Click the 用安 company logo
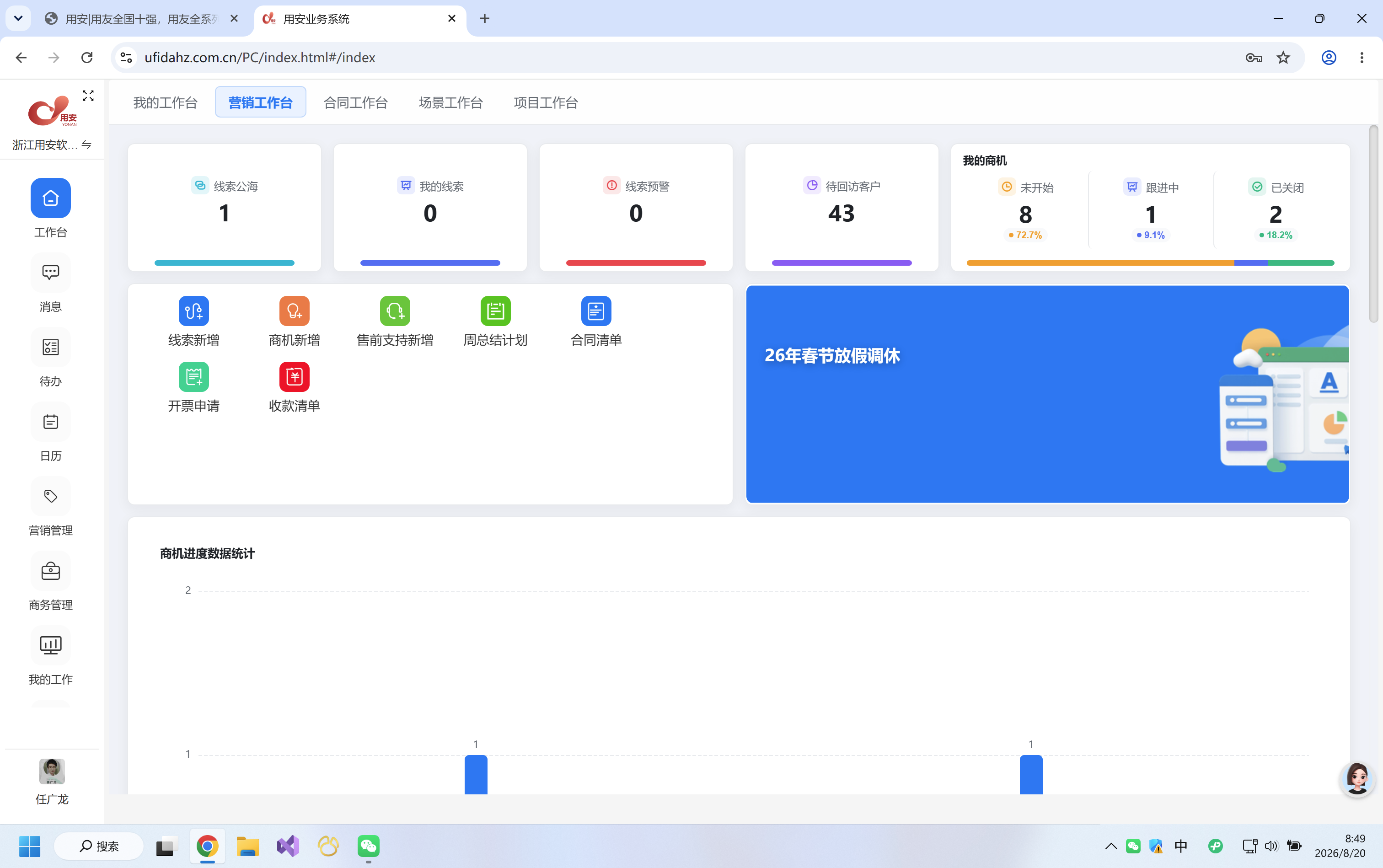 tap(52, 112)
